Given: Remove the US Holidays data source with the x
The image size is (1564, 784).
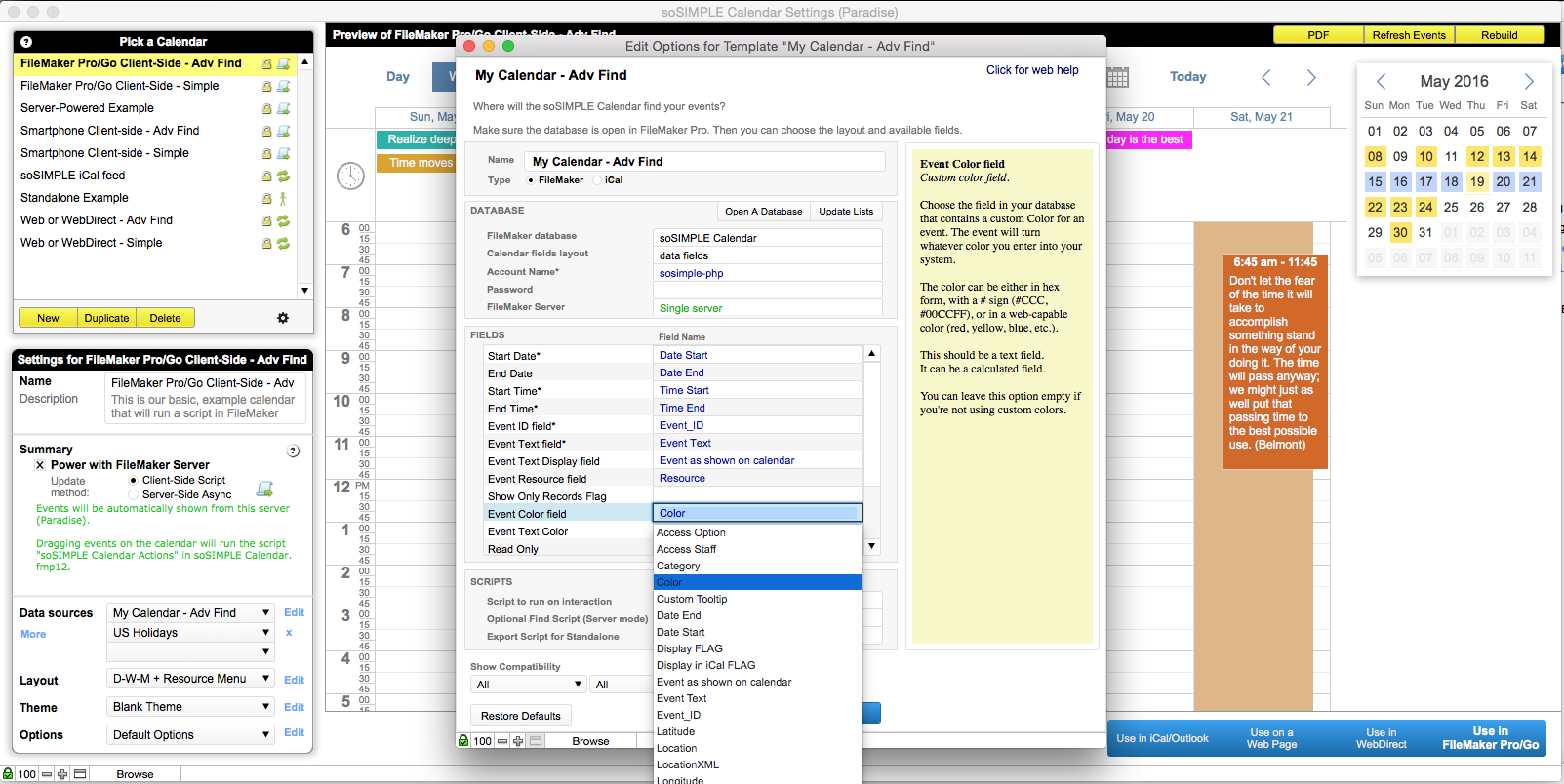Looking at the screenshot, I should point(289,633).
